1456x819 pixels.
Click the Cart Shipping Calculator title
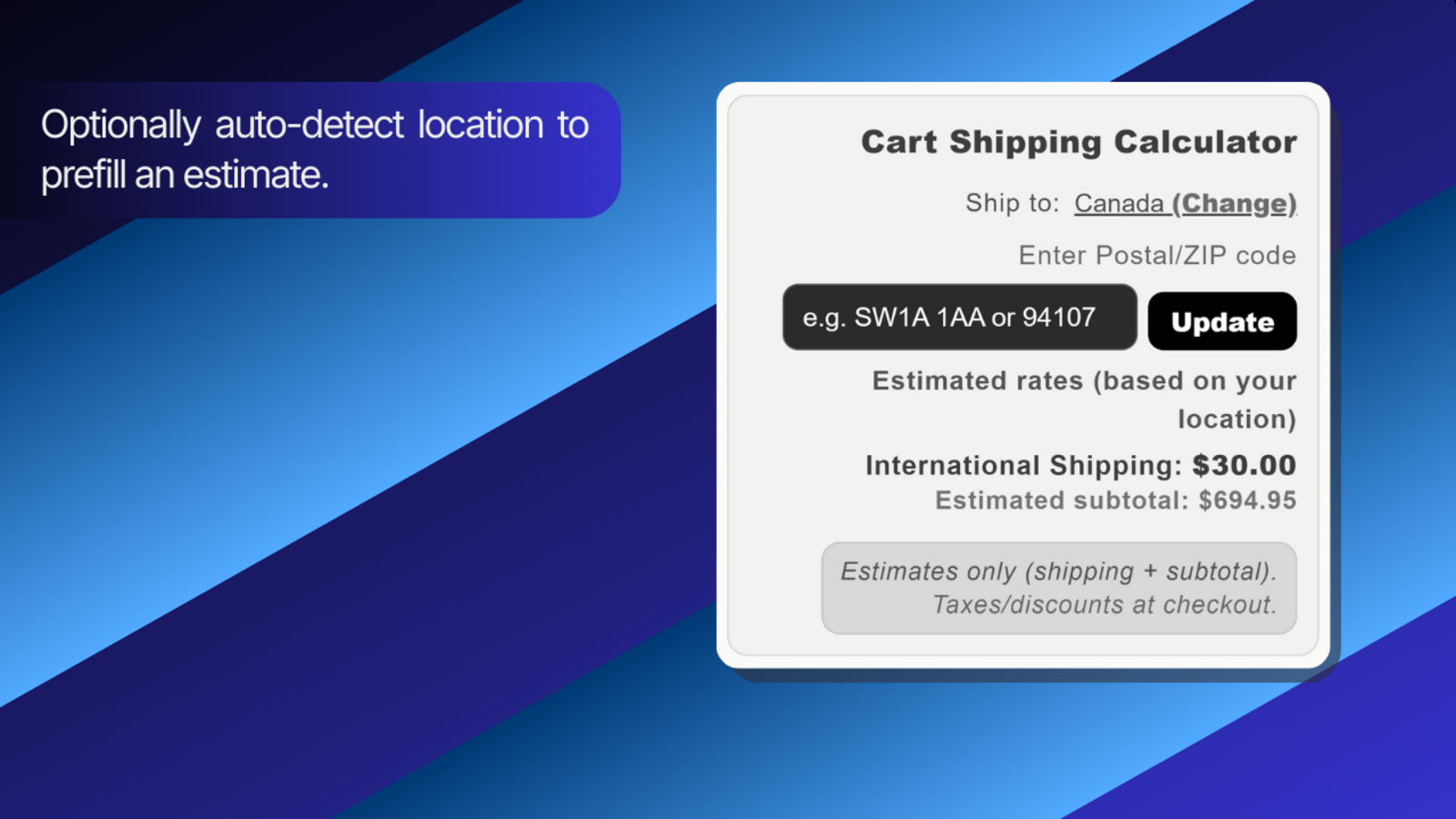[1077, 142]
